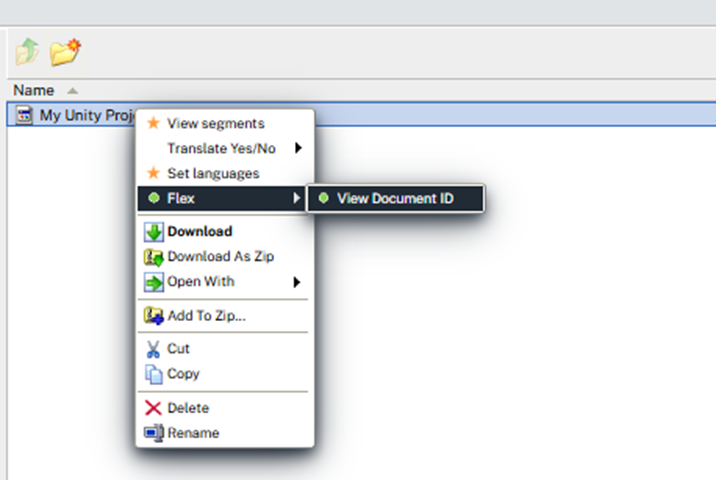Screen dimensions: 716x480
Task: Select View Document ID in Flex submenu
Action: click(395, 198)
